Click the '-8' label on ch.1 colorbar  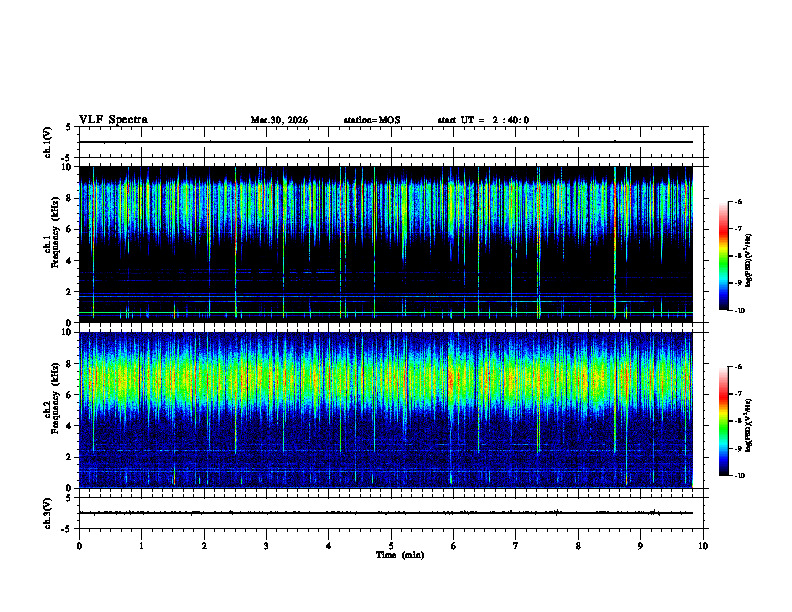pyautogui.click(x=738, y=256)
